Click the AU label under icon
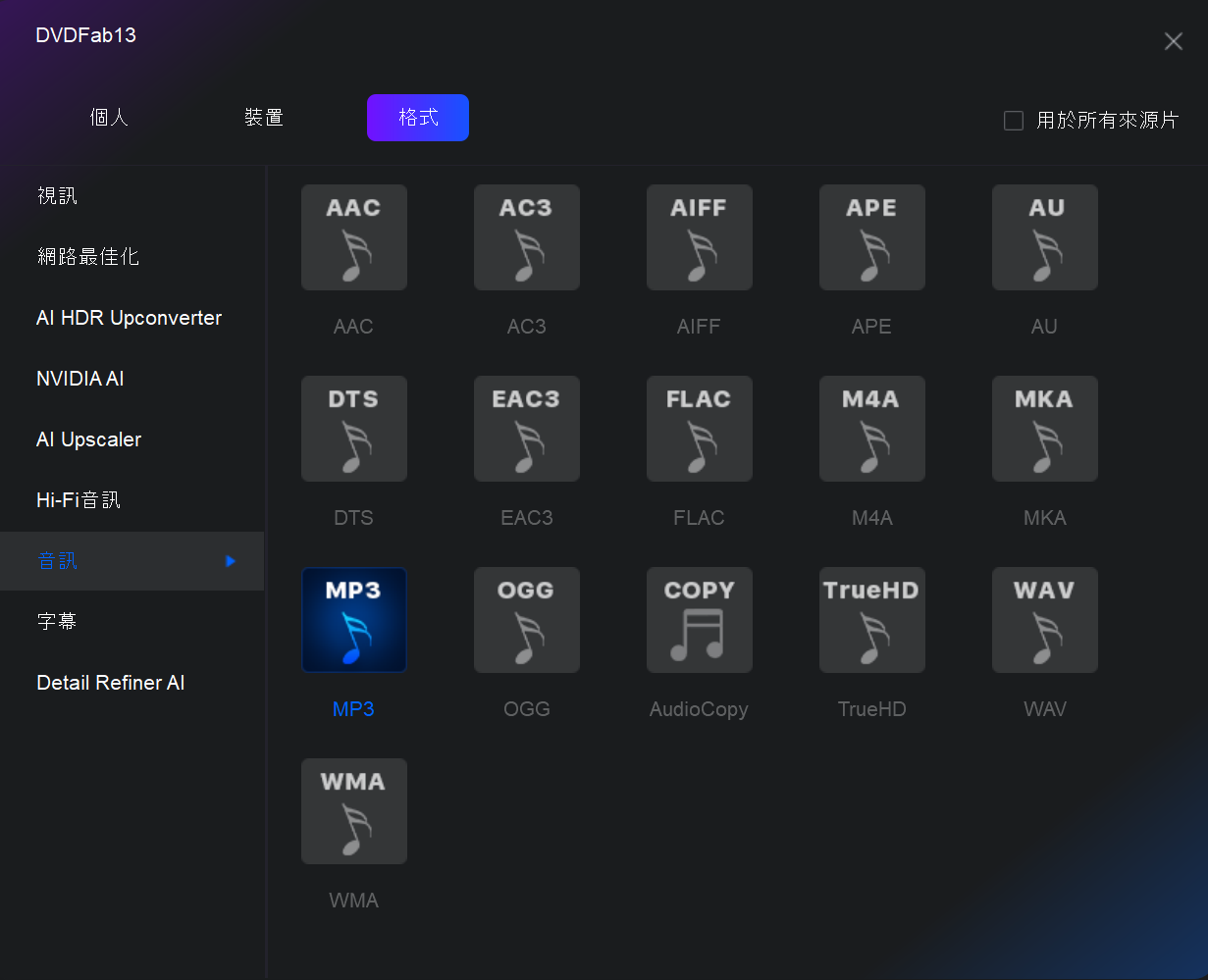The height and width of the screenshot is (980, 1208). pos(1044,327)
